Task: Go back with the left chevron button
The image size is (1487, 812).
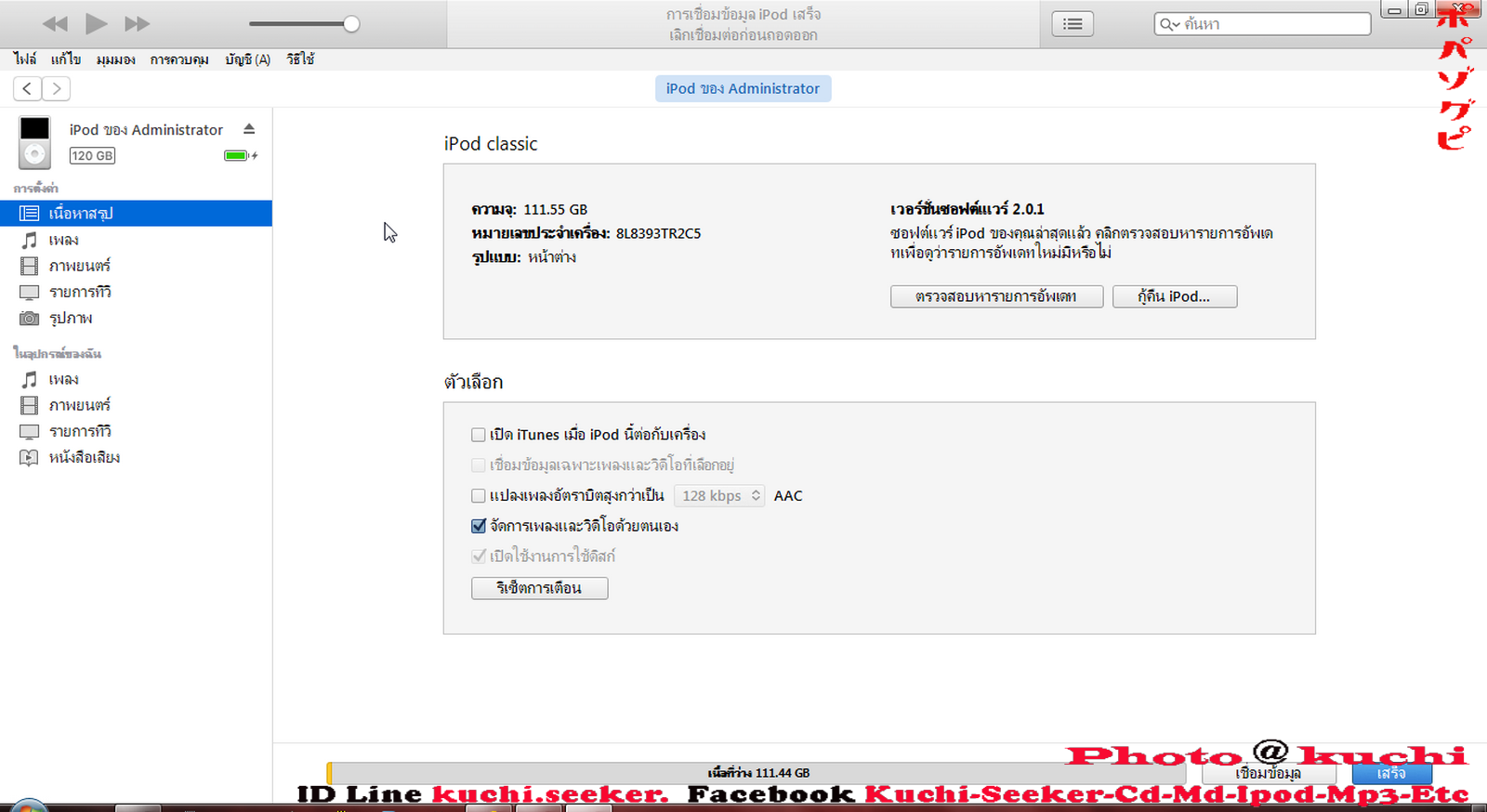Action: pyautogui.click(x=28, y=88)
